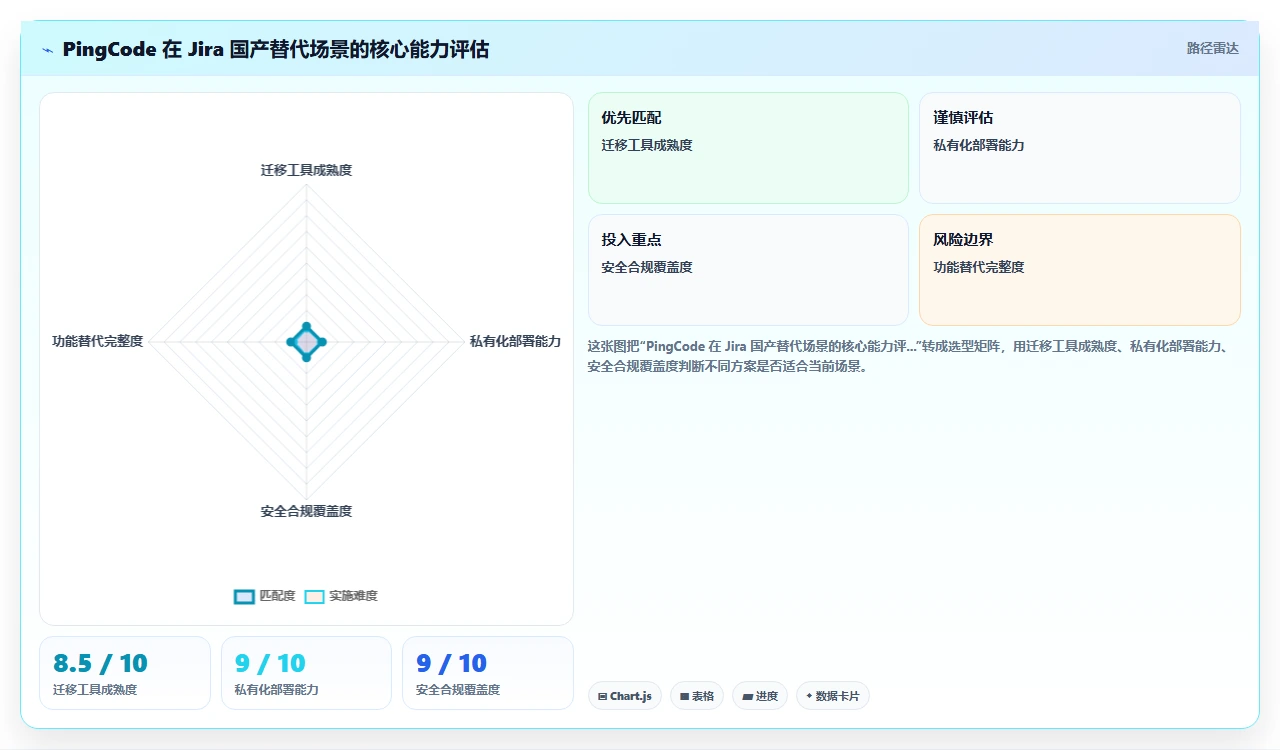The width and height of the screenshot is (1280, 750).
Task: Click the 匹配度 legend color box
Action: point(244,597)
